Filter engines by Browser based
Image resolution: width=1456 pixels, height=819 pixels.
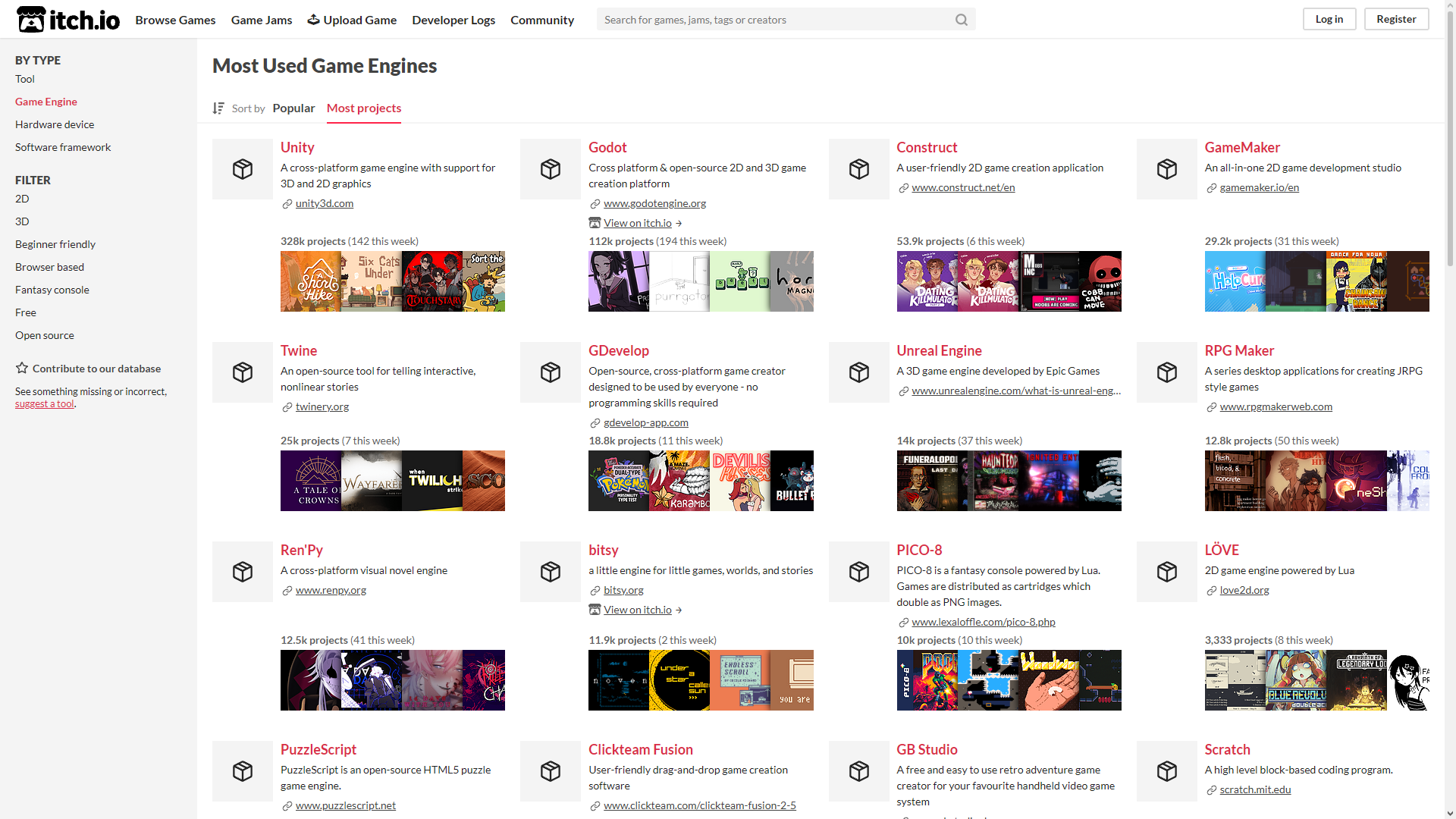49,267
